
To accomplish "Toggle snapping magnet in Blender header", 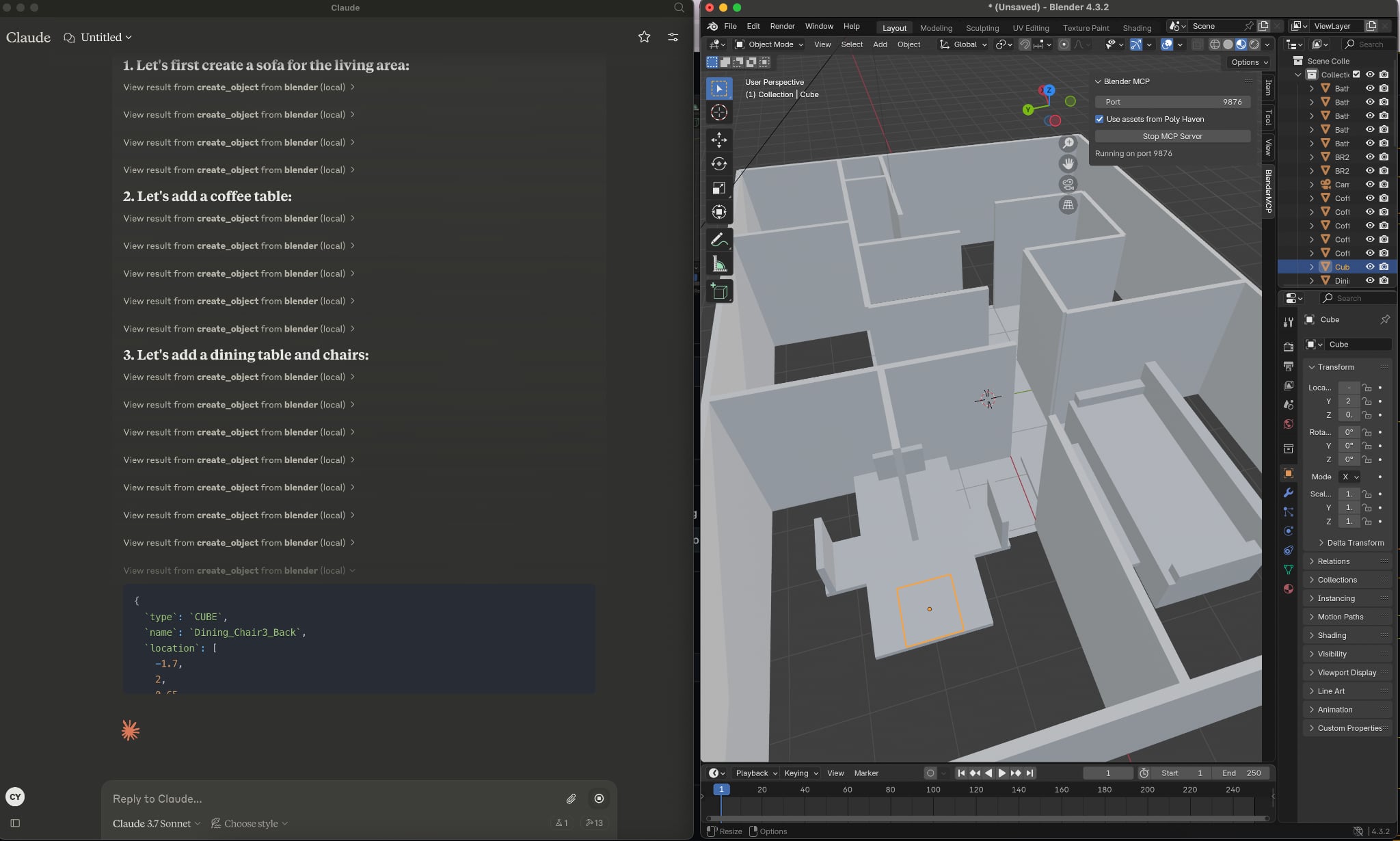I will pos(1025,44).
